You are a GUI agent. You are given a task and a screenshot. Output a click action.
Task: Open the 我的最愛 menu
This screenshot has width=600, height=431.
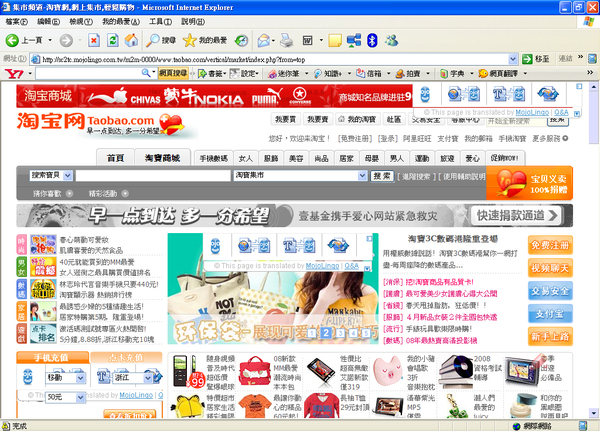tap(121, 22)
